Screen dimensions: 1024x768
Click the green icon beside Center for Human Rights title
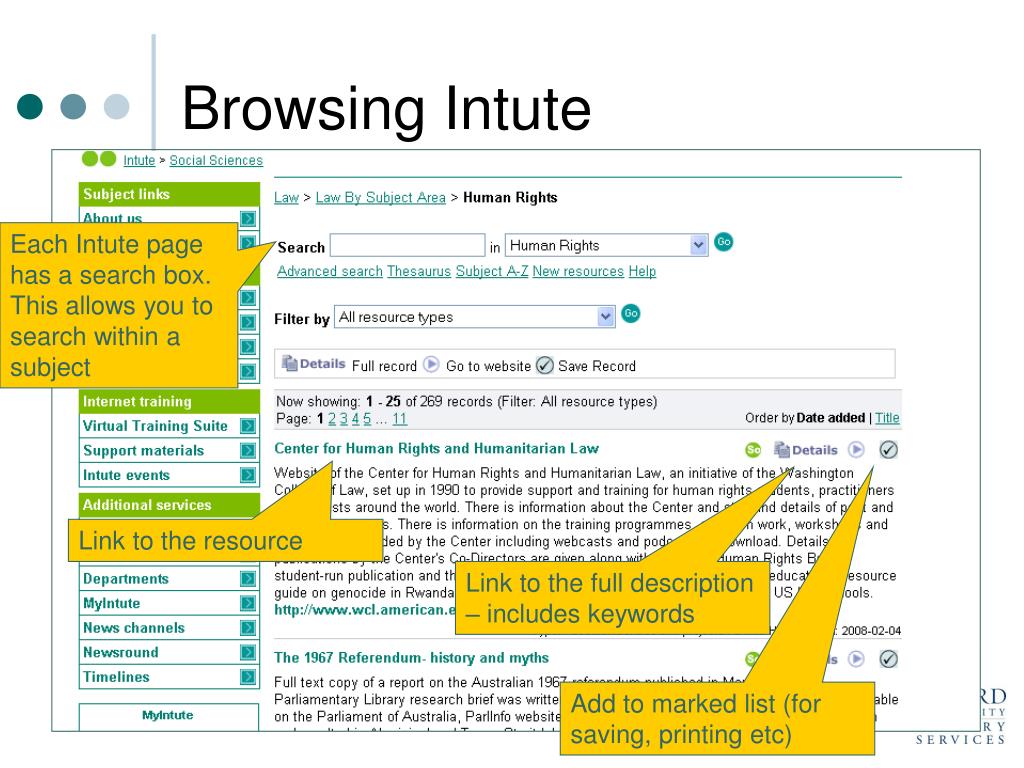[x=754, y=450]
